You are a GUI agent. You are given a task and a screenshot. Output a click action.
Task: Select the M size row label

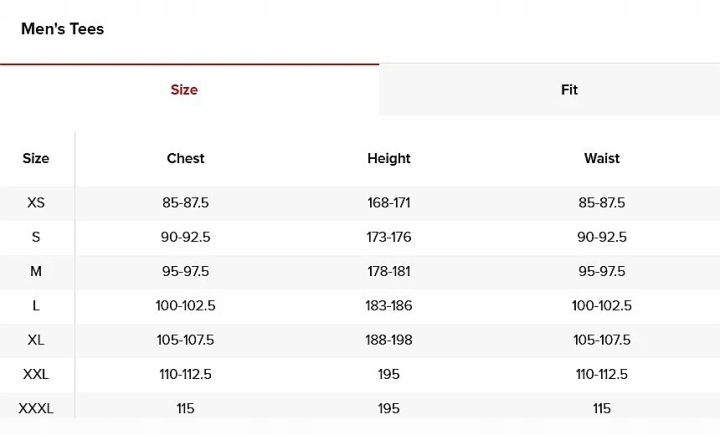click(36, 271)
